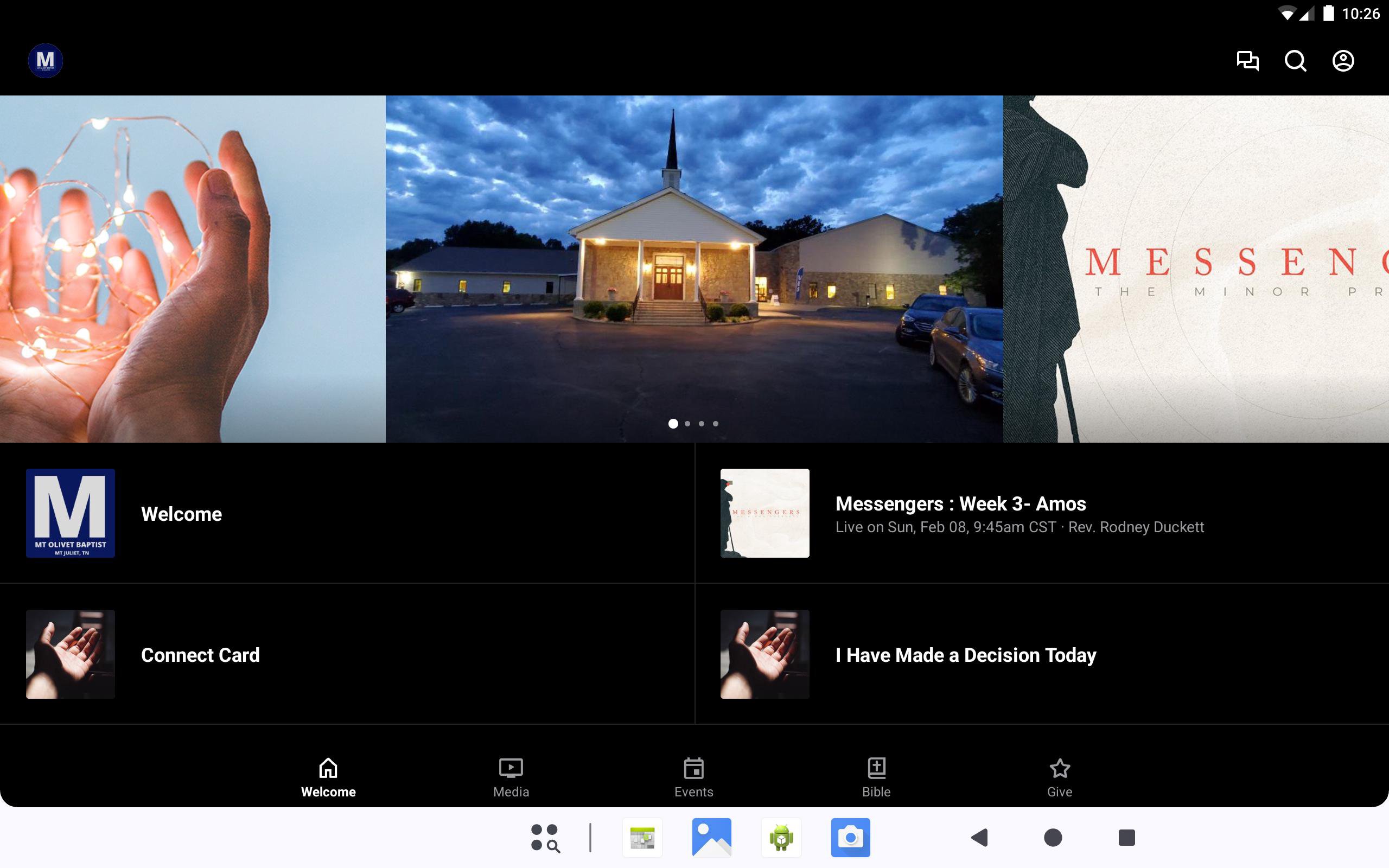Image resolution: width=1389 pixels, height=868 pixels.
Task: Select the second carousel page dot
Action: pyautogui.click(x=687, y=424)
